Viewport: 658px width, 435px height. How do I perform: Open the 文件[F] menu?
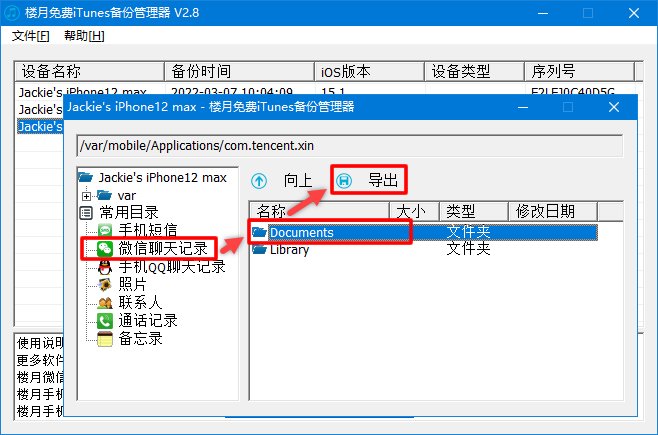30,36
